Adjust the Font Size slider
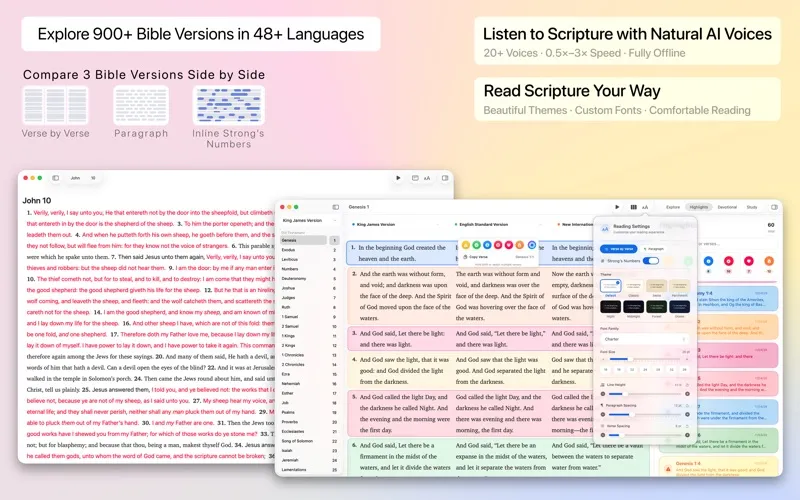 click(645, 359)
